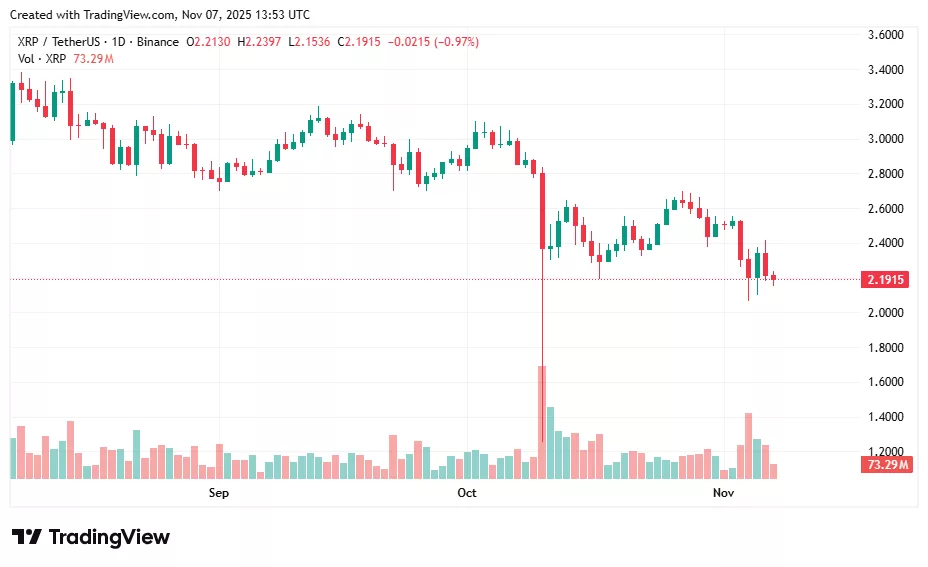Viewport: 928px width, 567px height.
Task: Click the first large green candle at far left
Action: [x=12, y=112]
